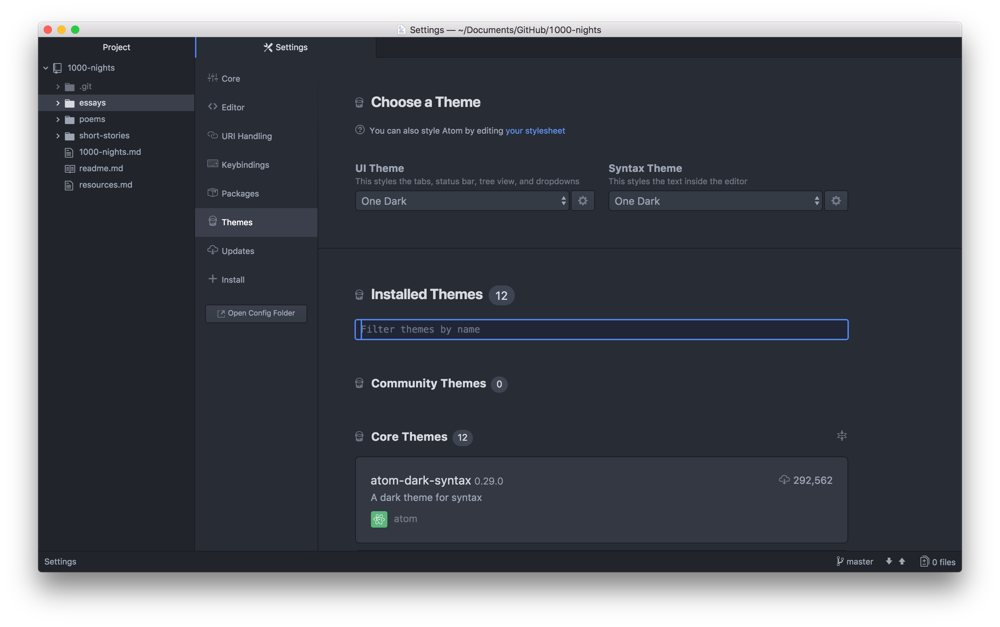Click the .git folder icon
The image size is (1000, 627).
click(70, 87)
